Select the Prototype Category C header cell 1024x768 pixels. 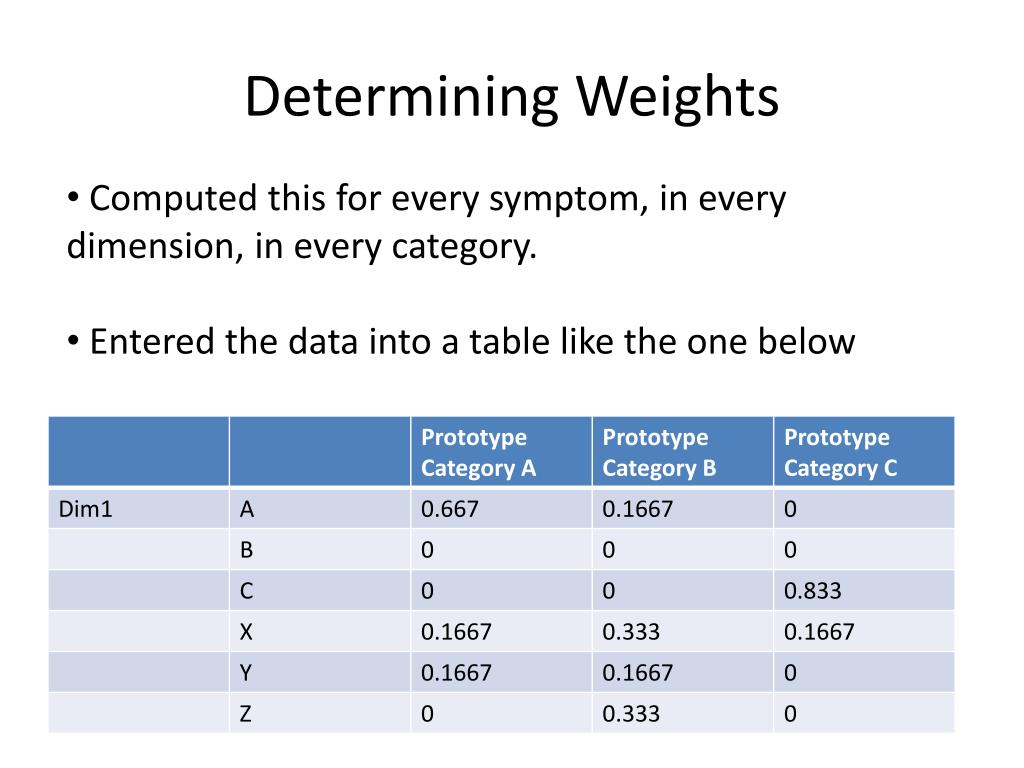(864, 451)
